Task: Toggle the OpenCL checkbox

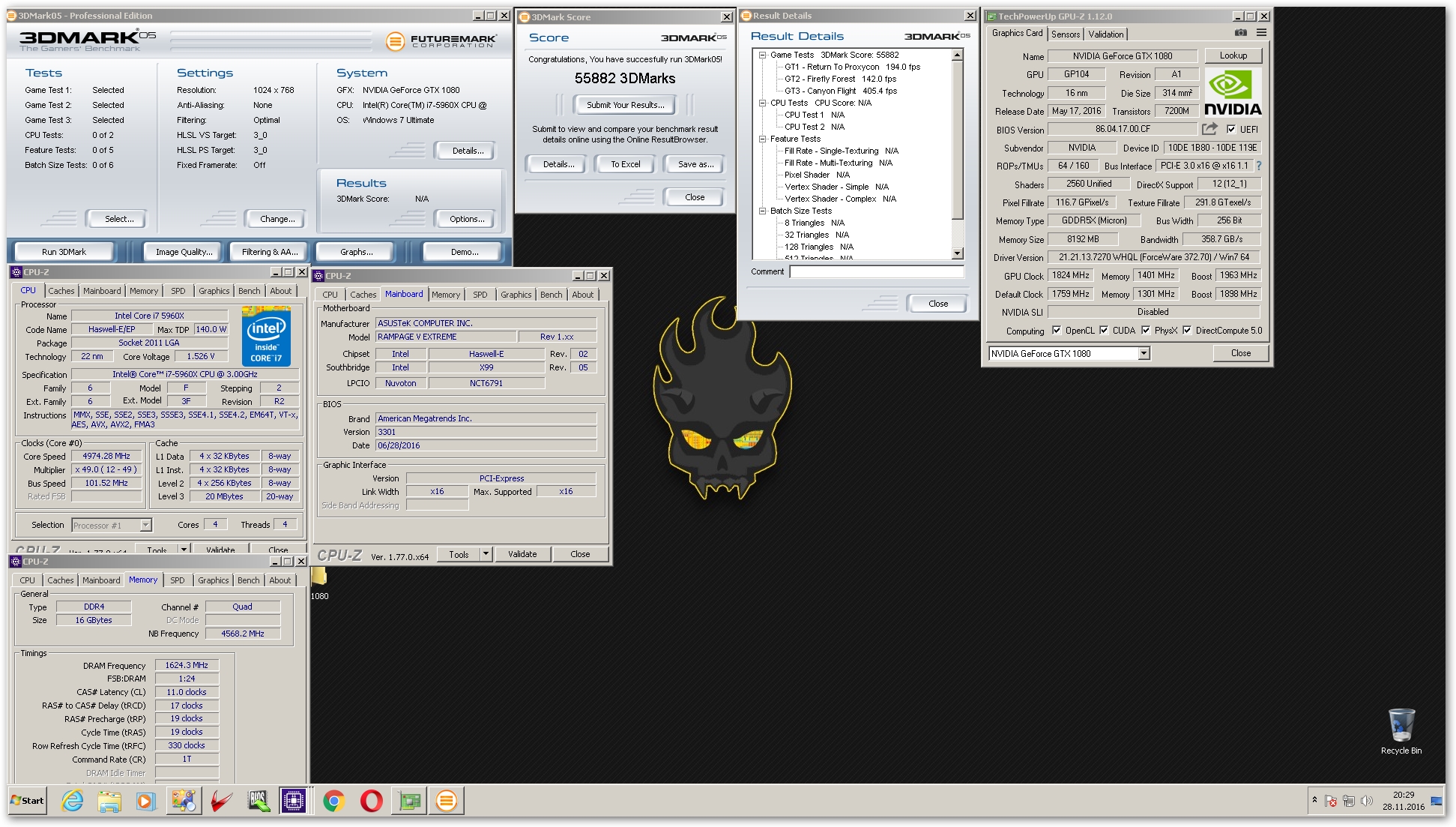Action: [x=1057, y=330]
